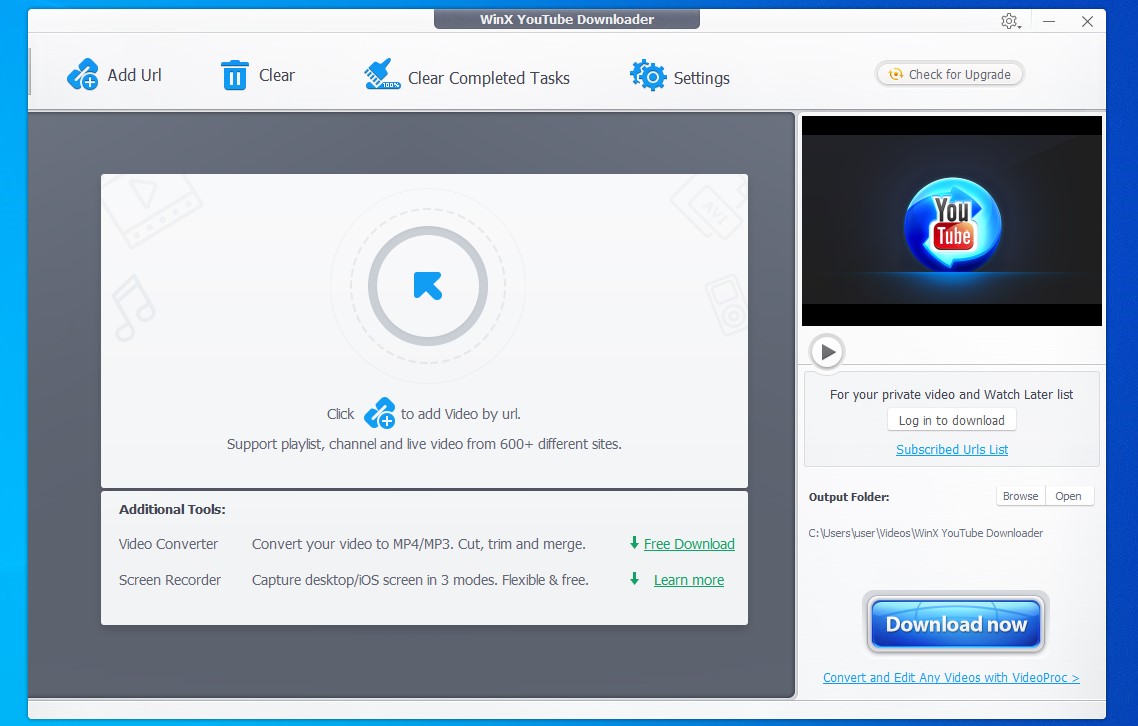Click the 'Clear' toolbar label
1138x726 pixels.
(277, 75)
